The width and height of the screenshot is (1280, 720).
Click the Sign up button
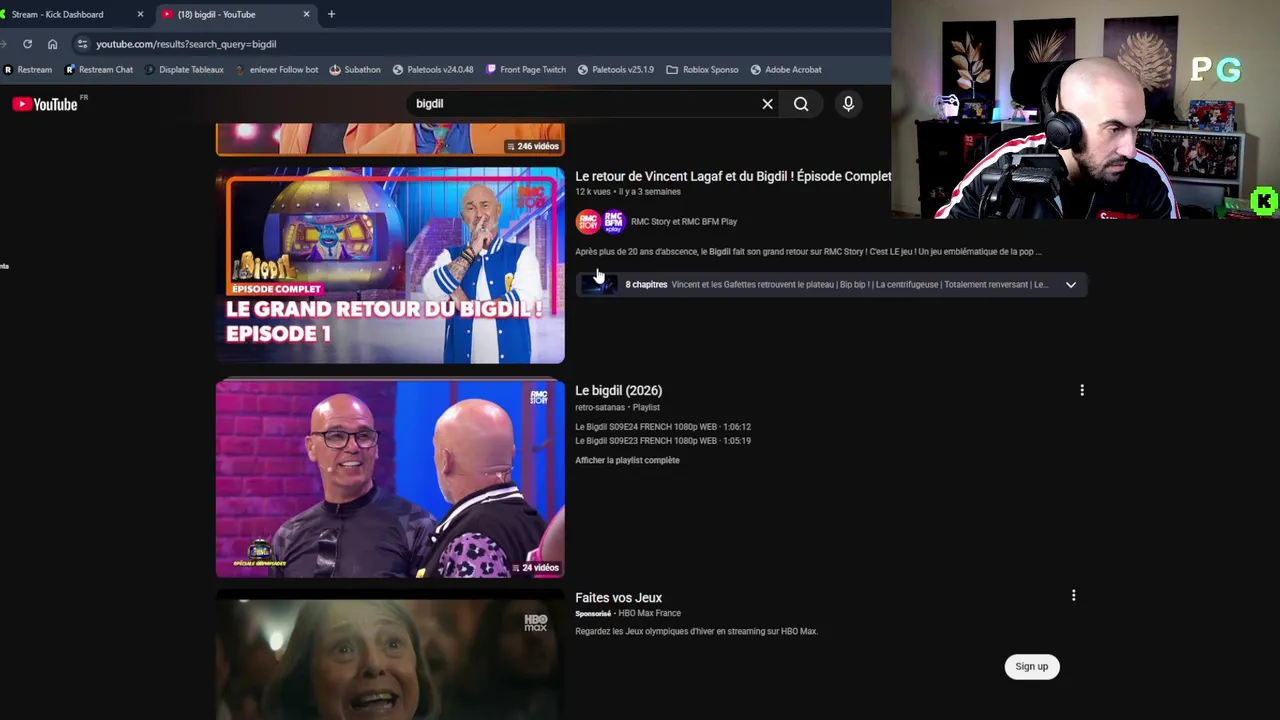[1032, 667]
